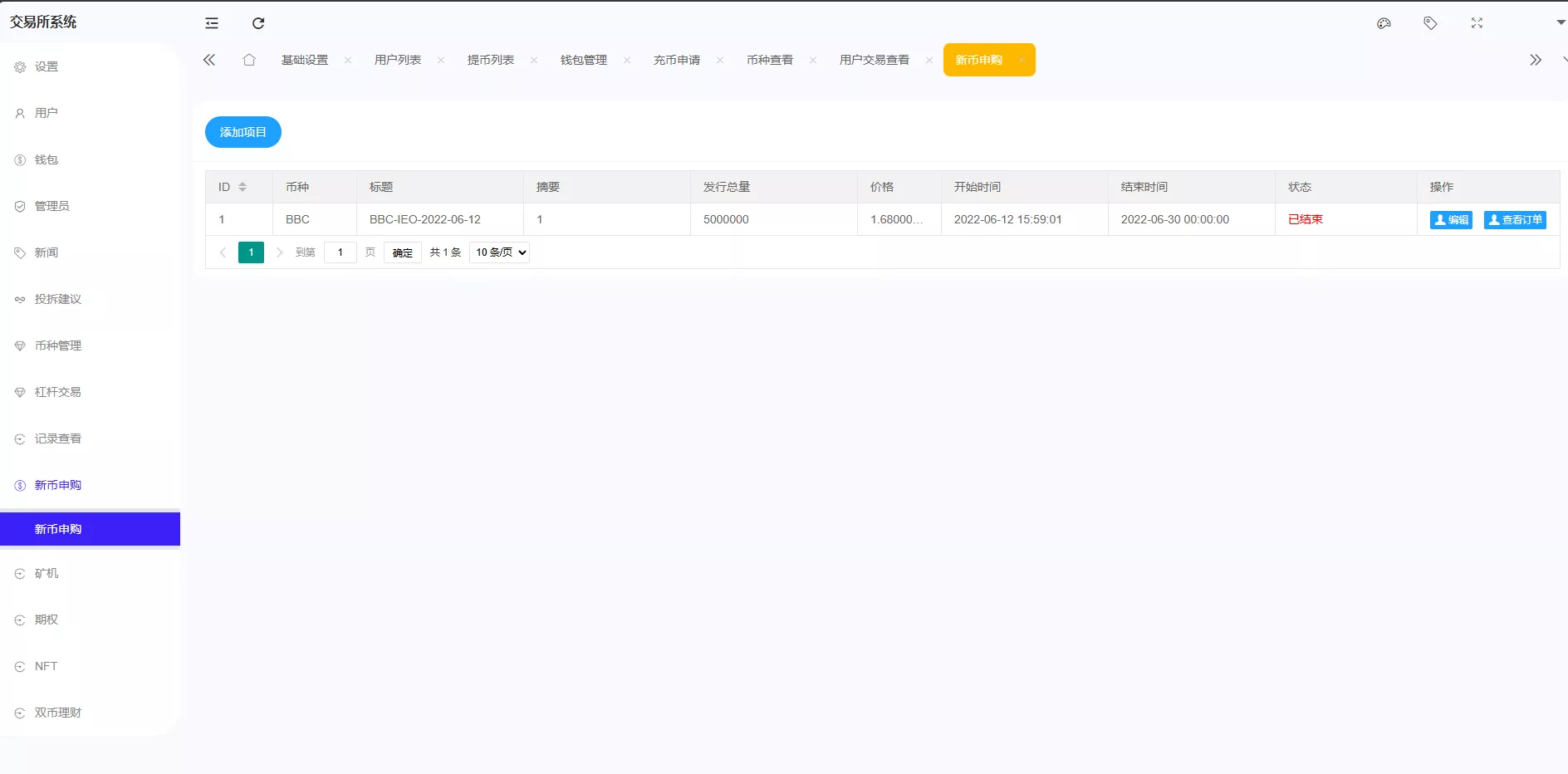1568x774 pixels.
Task: Toggle fullscreen mode icon
Action: point(1477,23)
